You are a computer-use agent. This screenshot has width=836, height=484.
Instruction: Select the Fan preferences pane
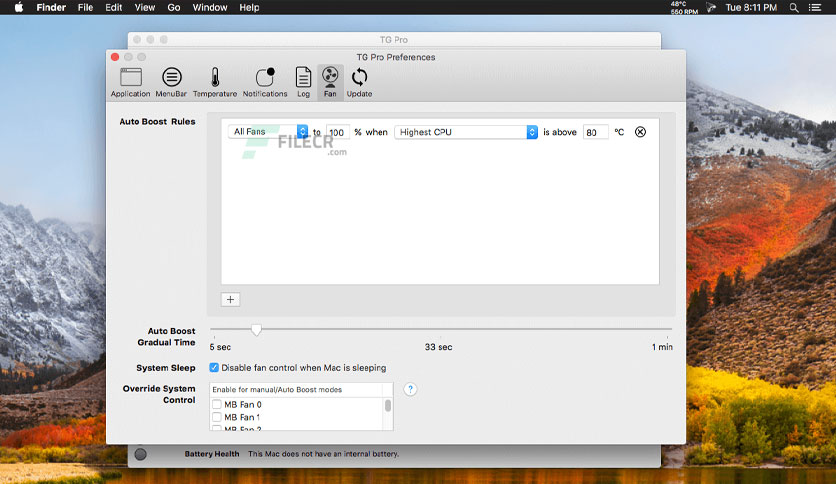click(330, 83)
